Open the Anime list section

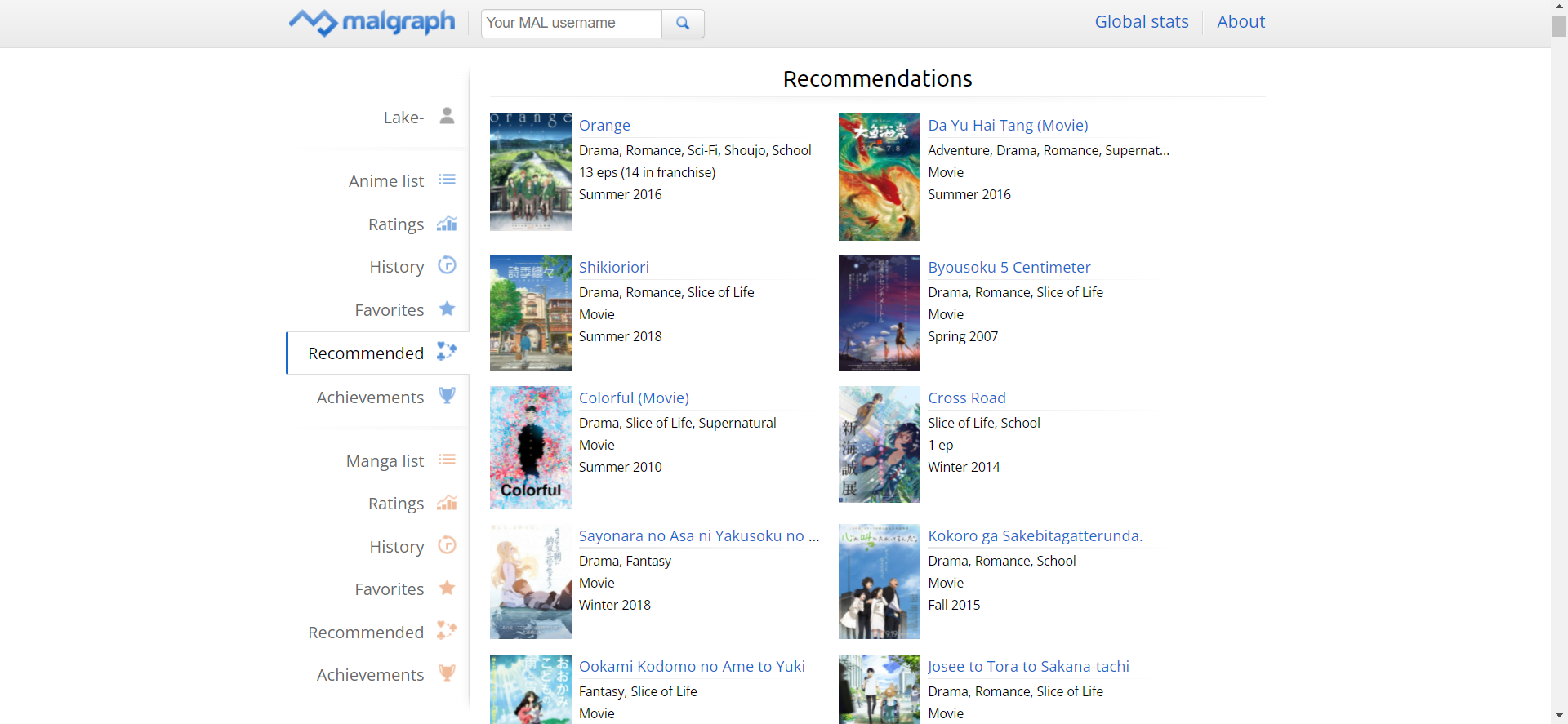386,181
